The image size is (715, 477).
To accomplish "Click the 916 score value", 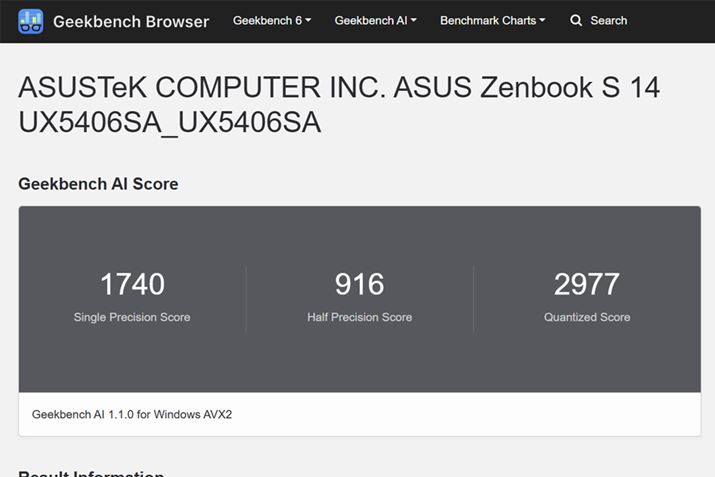I will point(359,285).
